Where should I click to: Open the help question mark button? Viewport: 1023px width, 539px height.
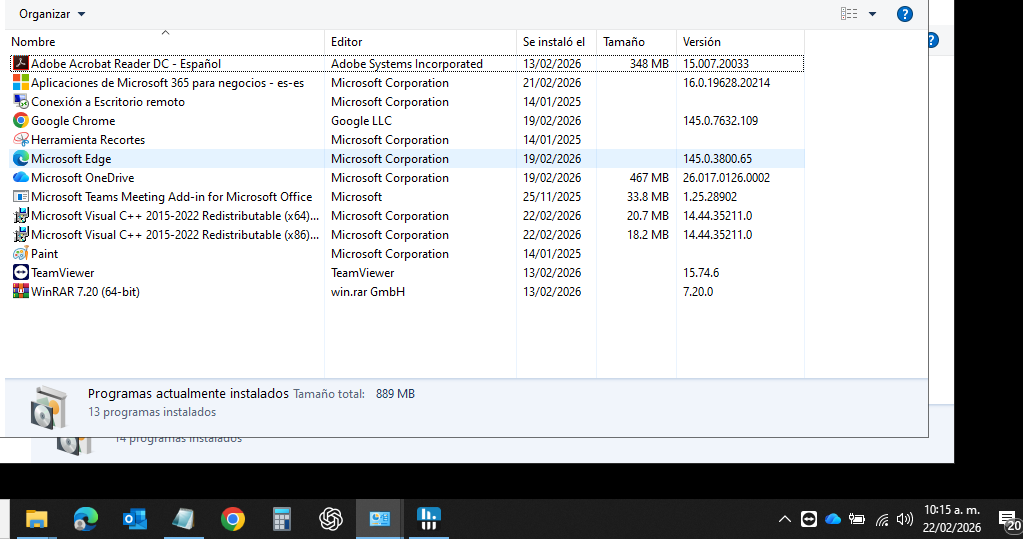tap(904, 14)
